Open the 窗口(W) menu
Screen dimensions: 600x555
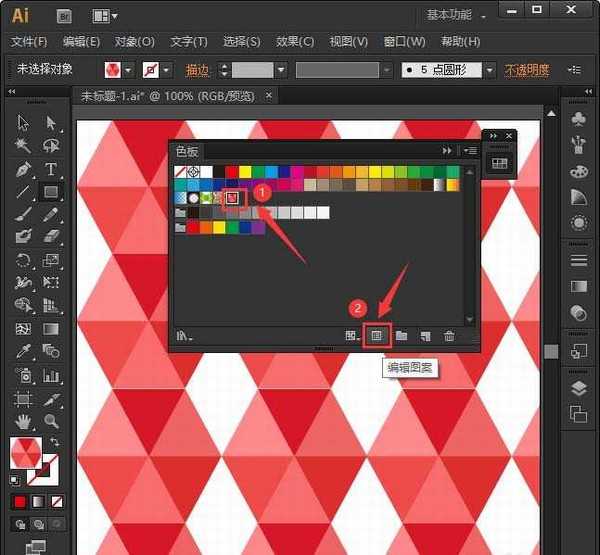(404, 42)
